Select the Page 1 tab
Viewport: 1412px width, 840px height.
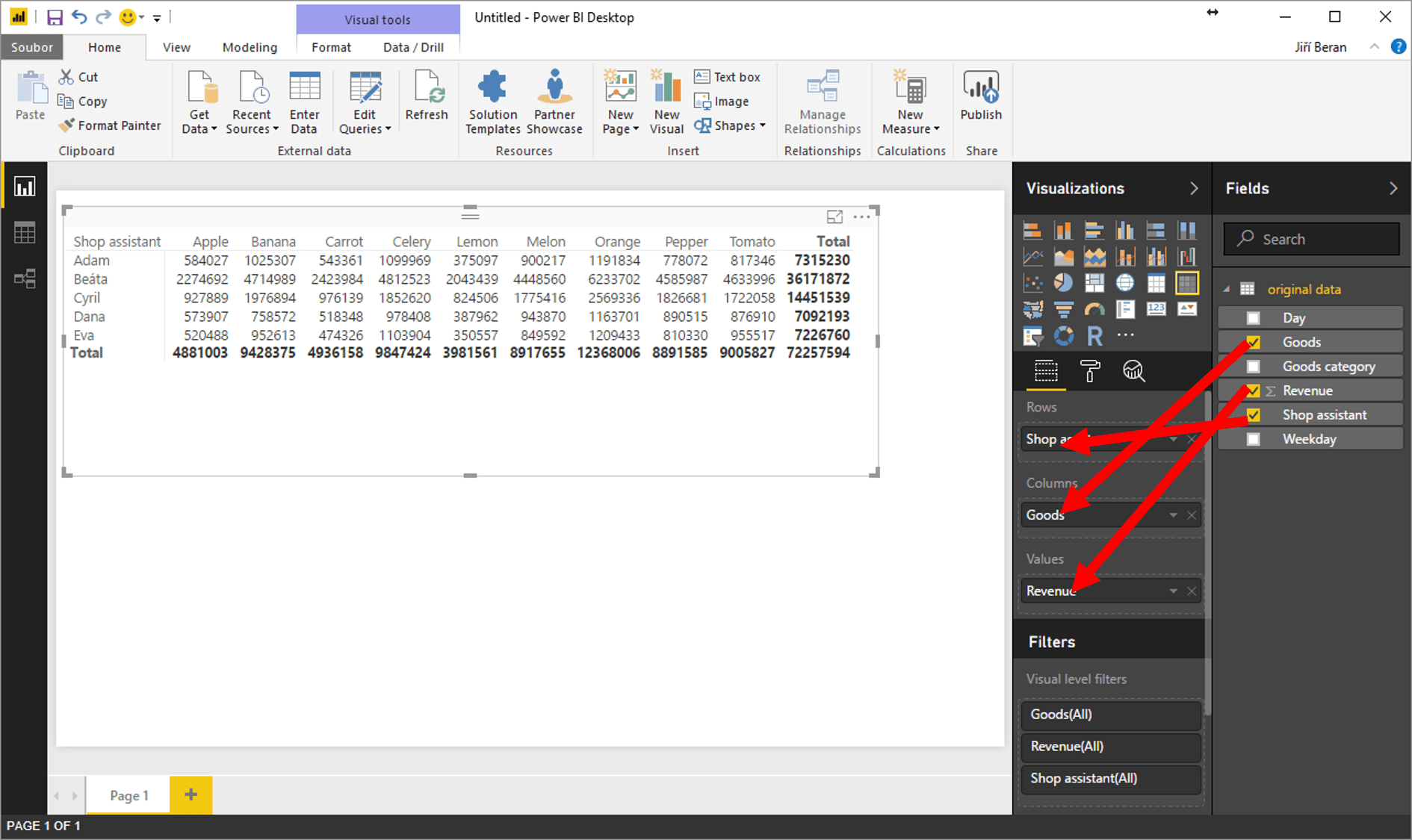128,795
